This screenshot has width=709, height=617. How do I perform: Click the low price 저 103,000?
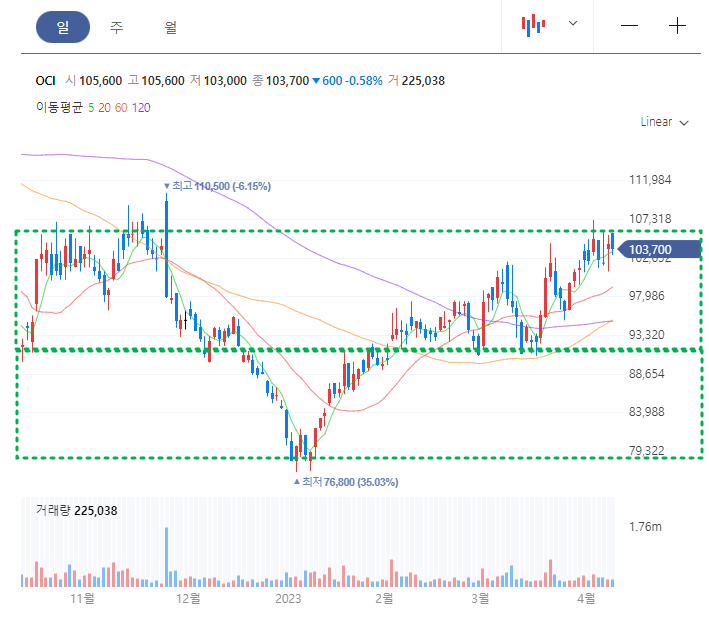(x=218, y=81)
